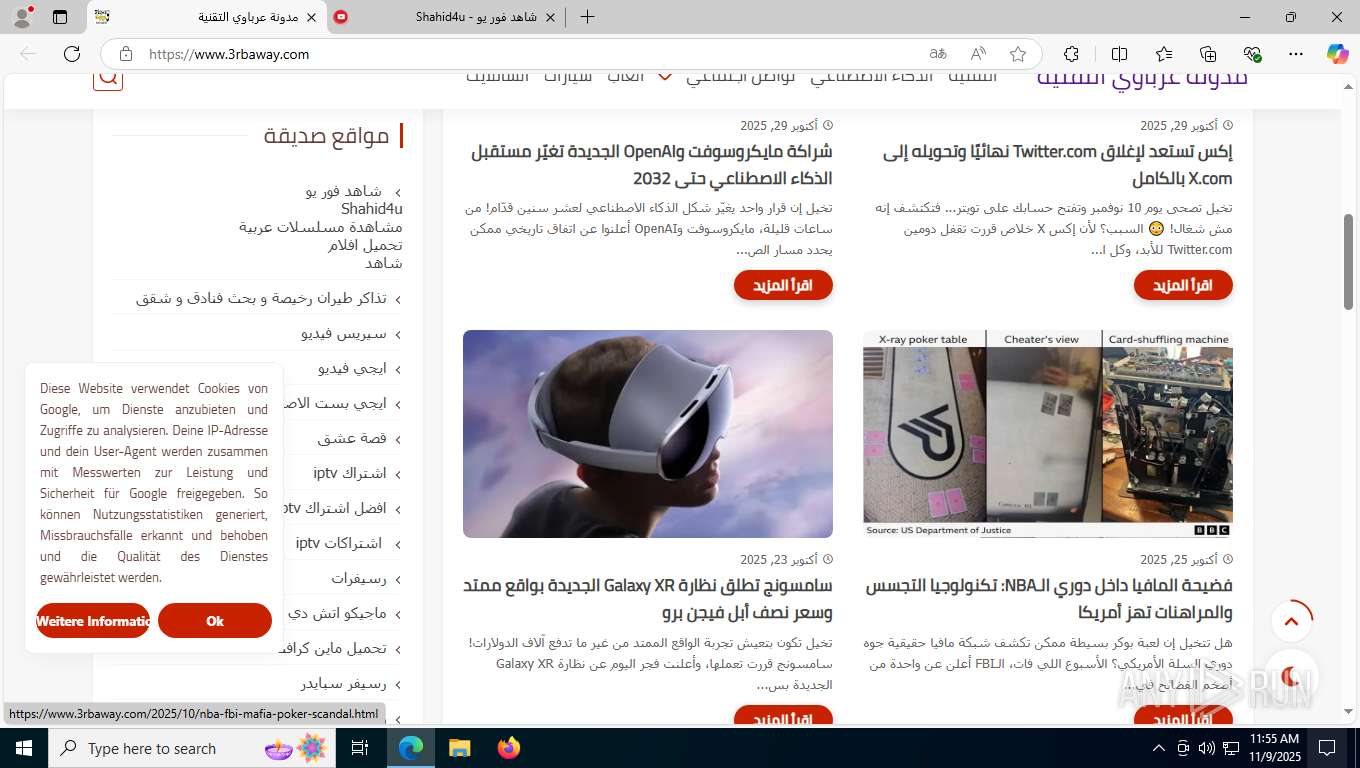This screenshot has height=768, width=1360.
Task: Open the سيارات menu item
Action: pyautogui.click(x=568, y=77)
